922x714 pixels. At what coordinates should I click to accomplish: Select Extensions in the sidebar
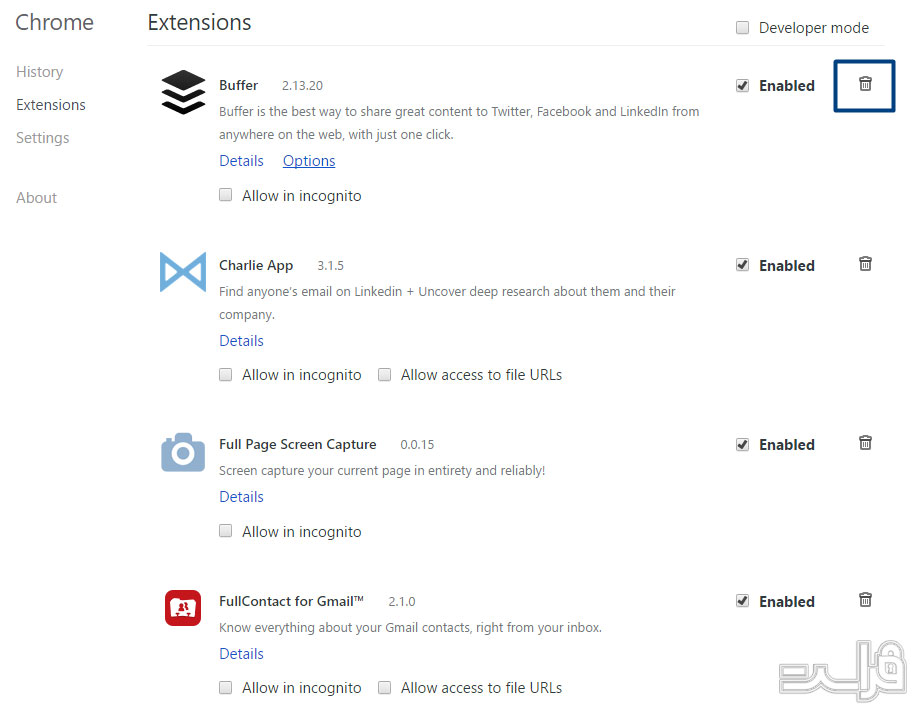(x=51, y=105)
